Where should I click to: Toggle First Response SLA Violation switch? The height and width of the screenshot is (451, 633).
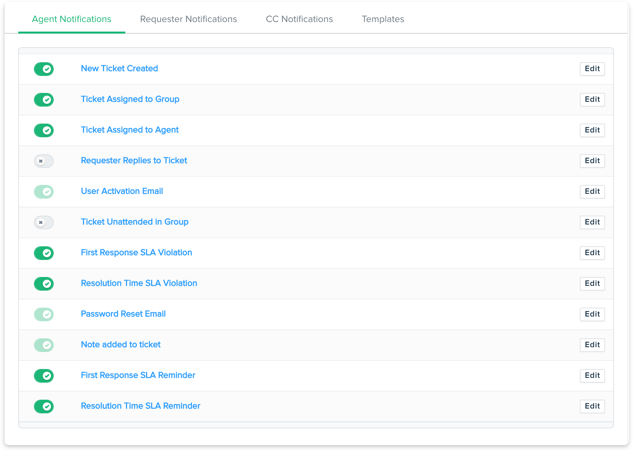[x=44, y=253]
